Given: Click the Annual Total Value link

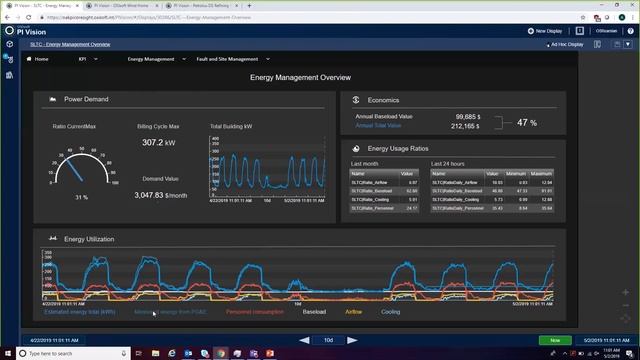Looking at the screenshot, I should tap(378, 126).
